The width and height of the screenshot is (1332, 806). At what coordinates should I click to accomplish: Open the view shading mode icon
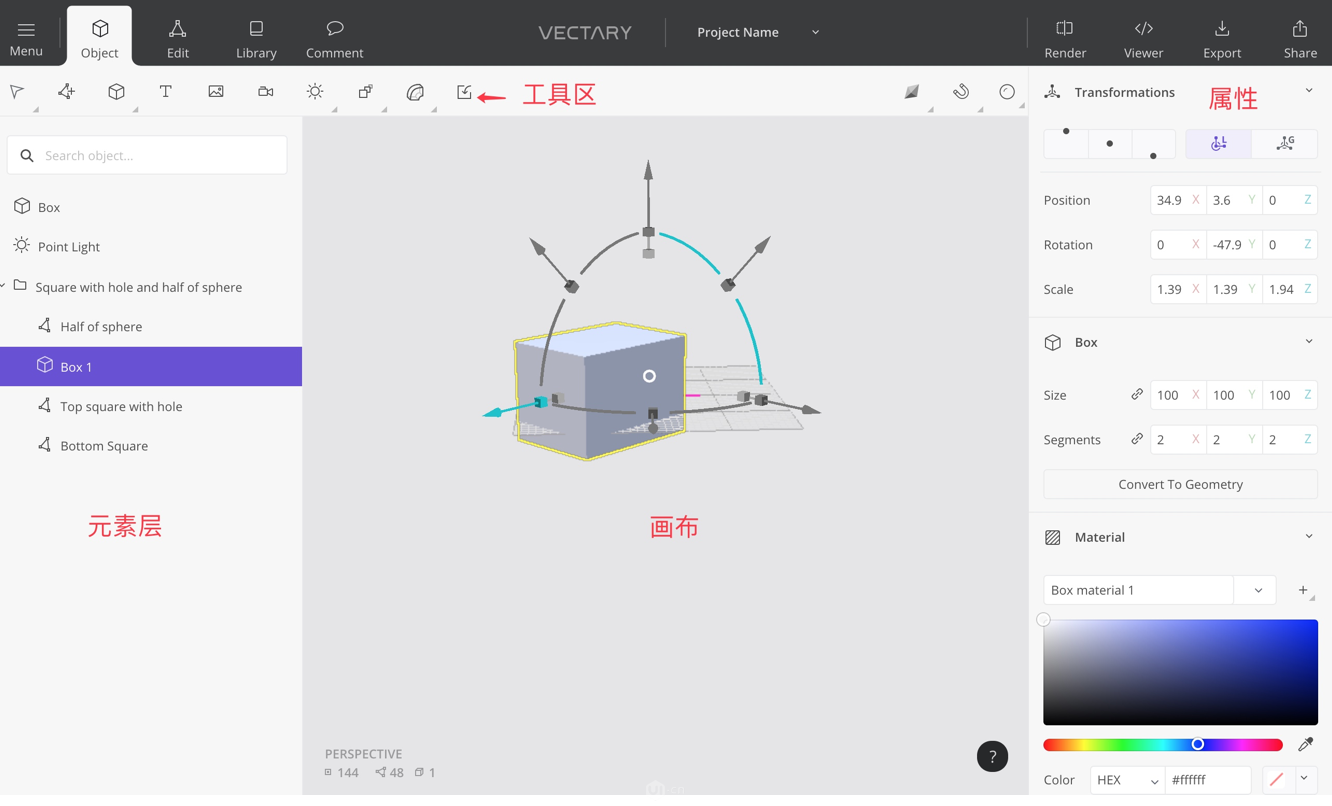912,92
